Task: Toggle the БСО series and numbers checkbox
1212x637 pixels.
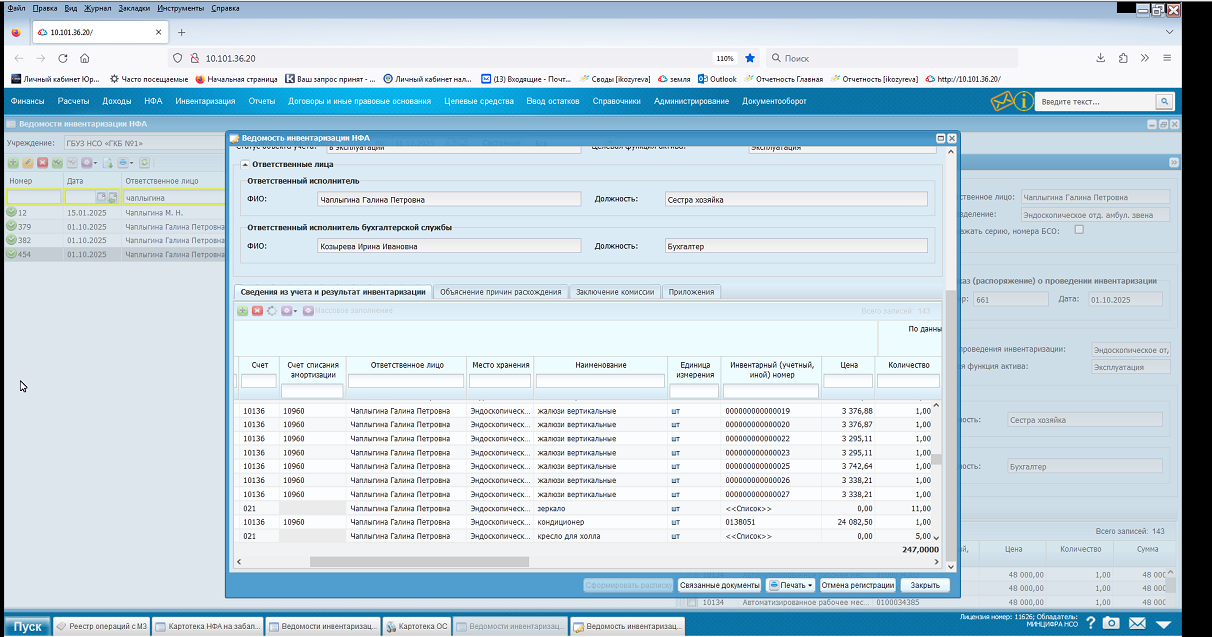Action: click(1078, 230)
